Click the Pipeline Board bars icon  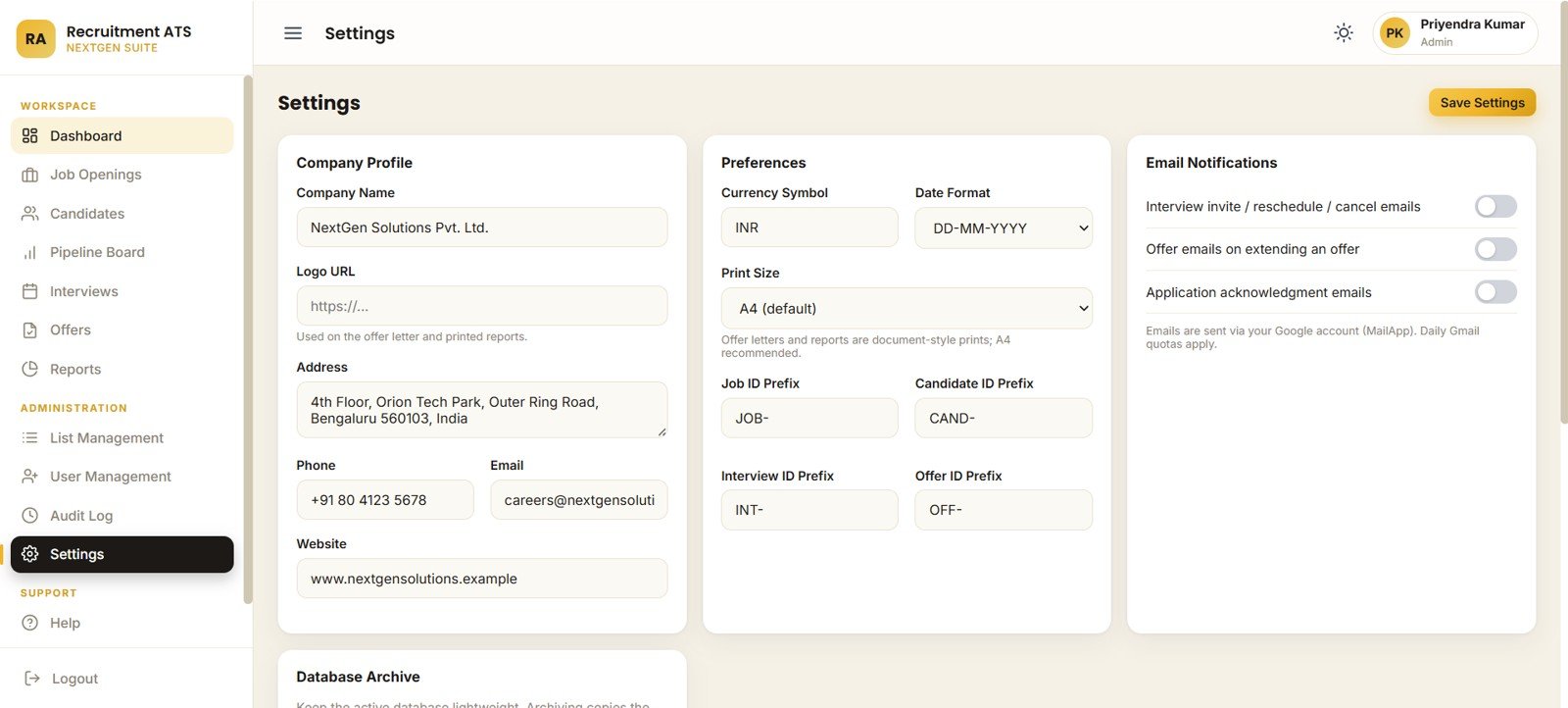click(30, 252)
